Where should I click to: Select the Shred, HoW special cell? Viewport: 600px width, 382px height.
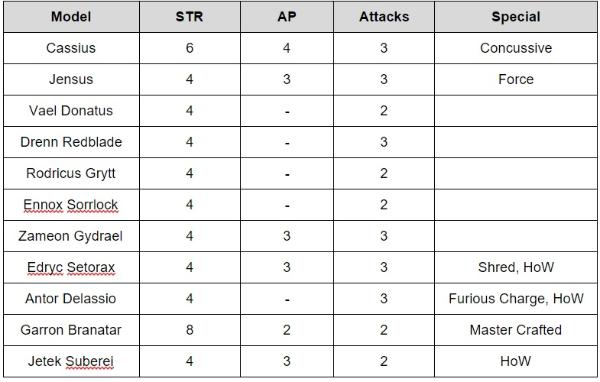[x=516, y=268]
